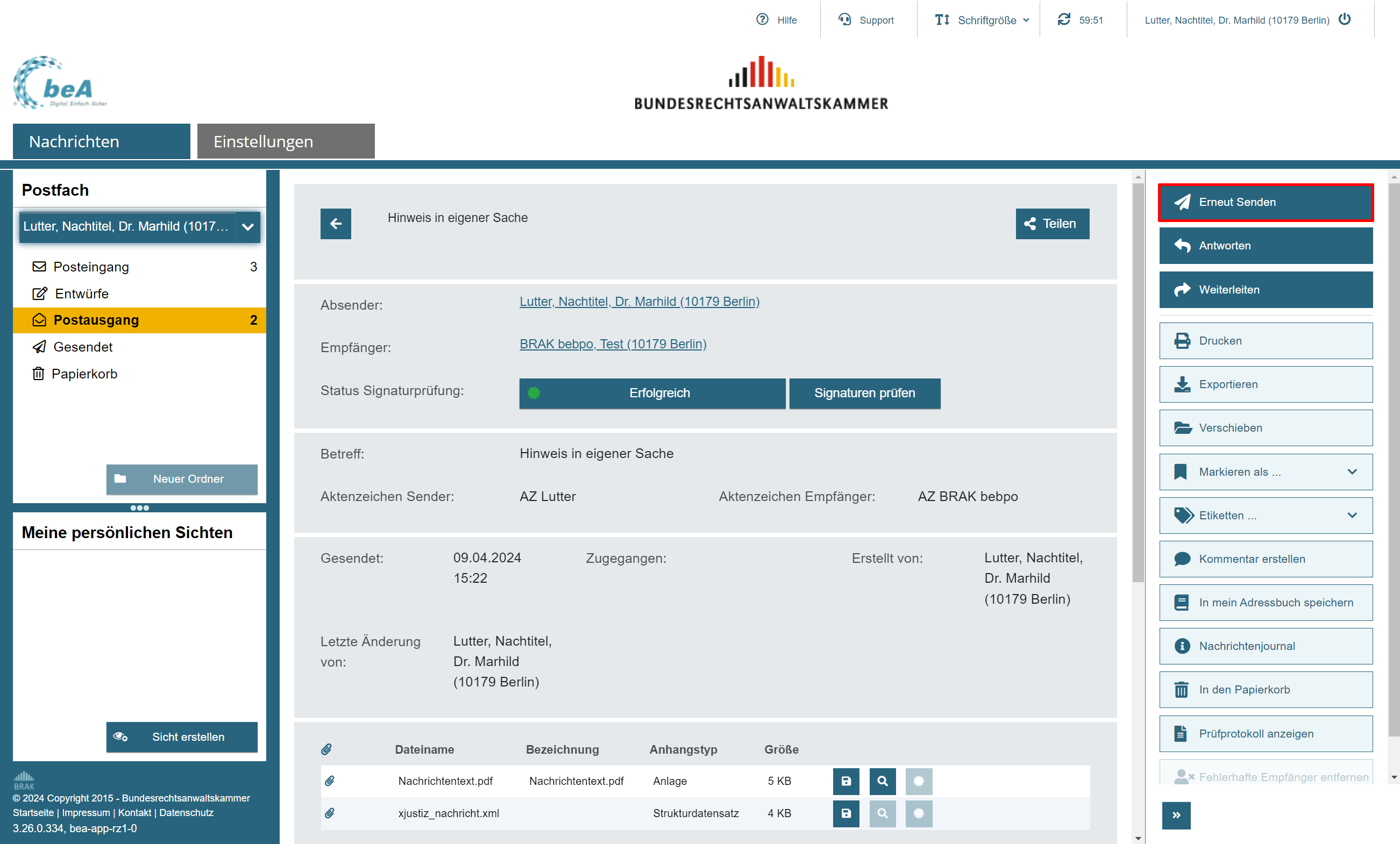Viewport: 1400px width, 844px height.
Task: Open the Papierkorb folder
Action: pos(84,374)
